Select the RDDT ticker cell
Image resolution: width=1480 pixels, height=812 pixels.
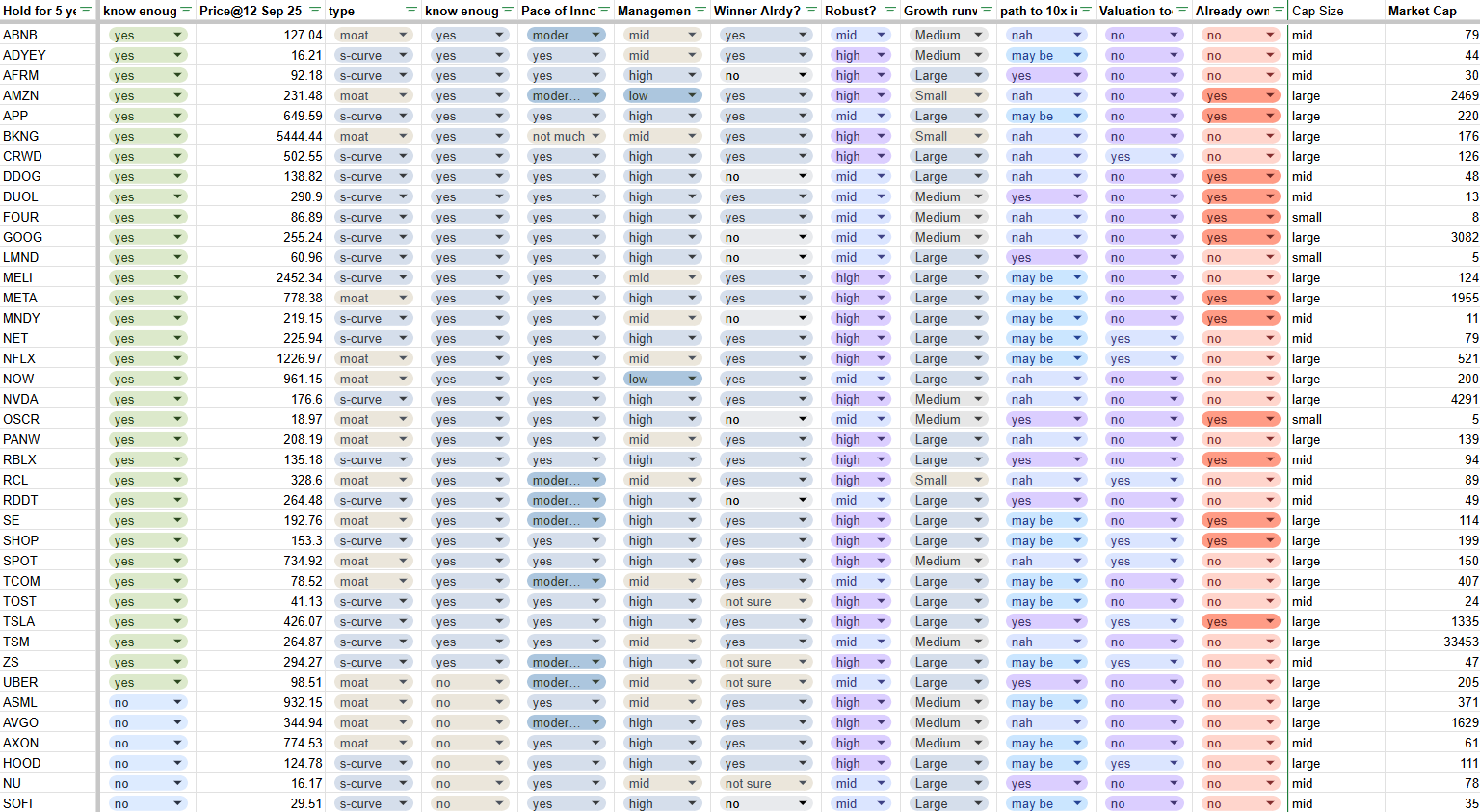pyautogui.click(x=48, y=500)
